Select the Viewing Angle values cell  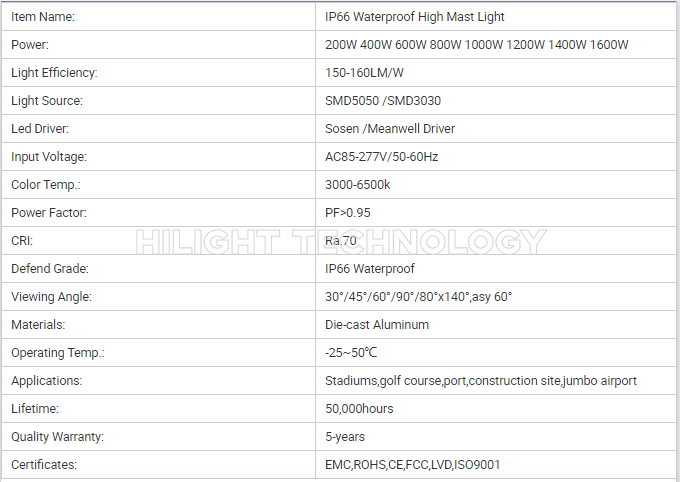496,297
